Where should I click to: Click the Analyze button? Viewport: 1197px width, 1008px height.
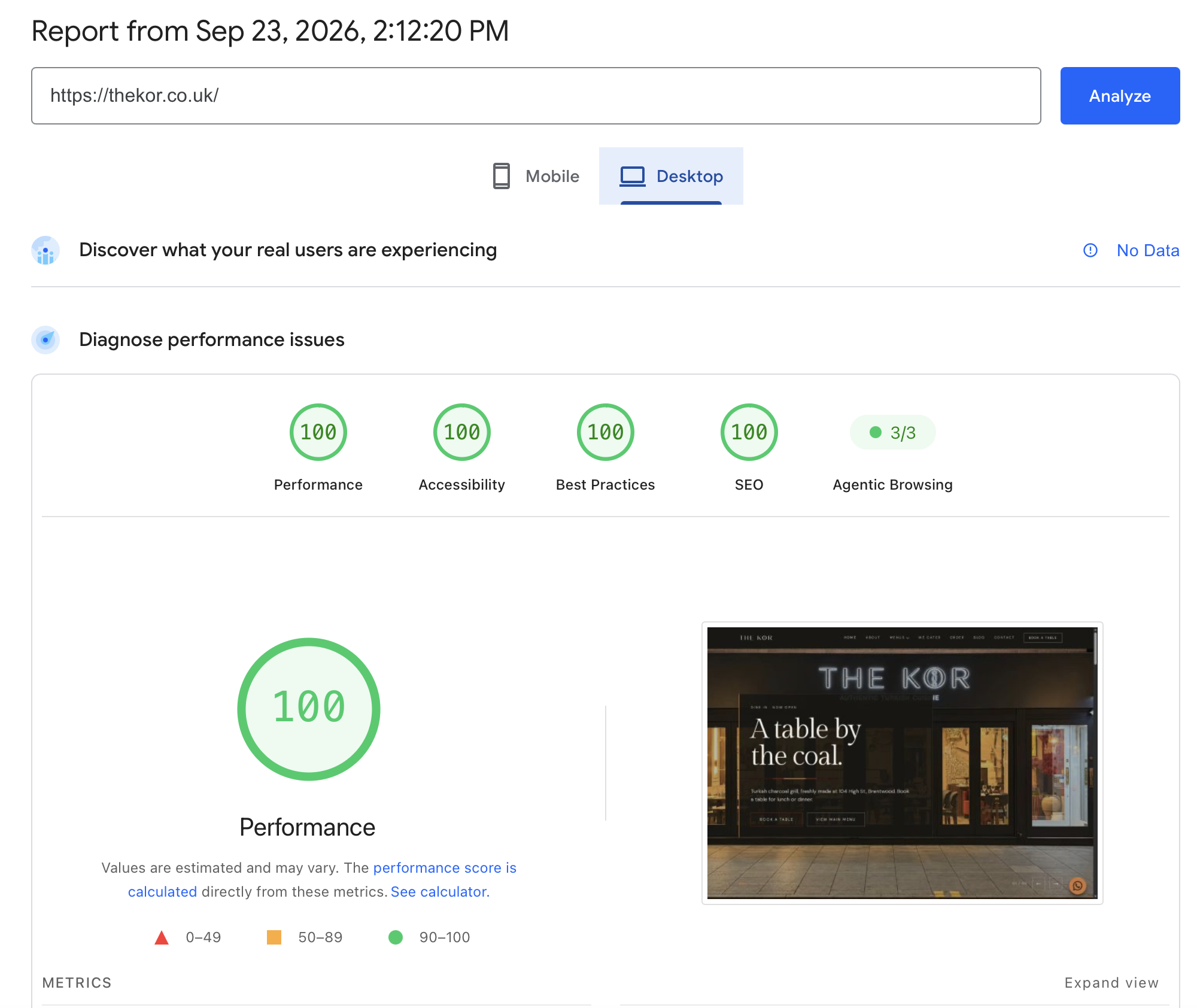coord(1120,96)
